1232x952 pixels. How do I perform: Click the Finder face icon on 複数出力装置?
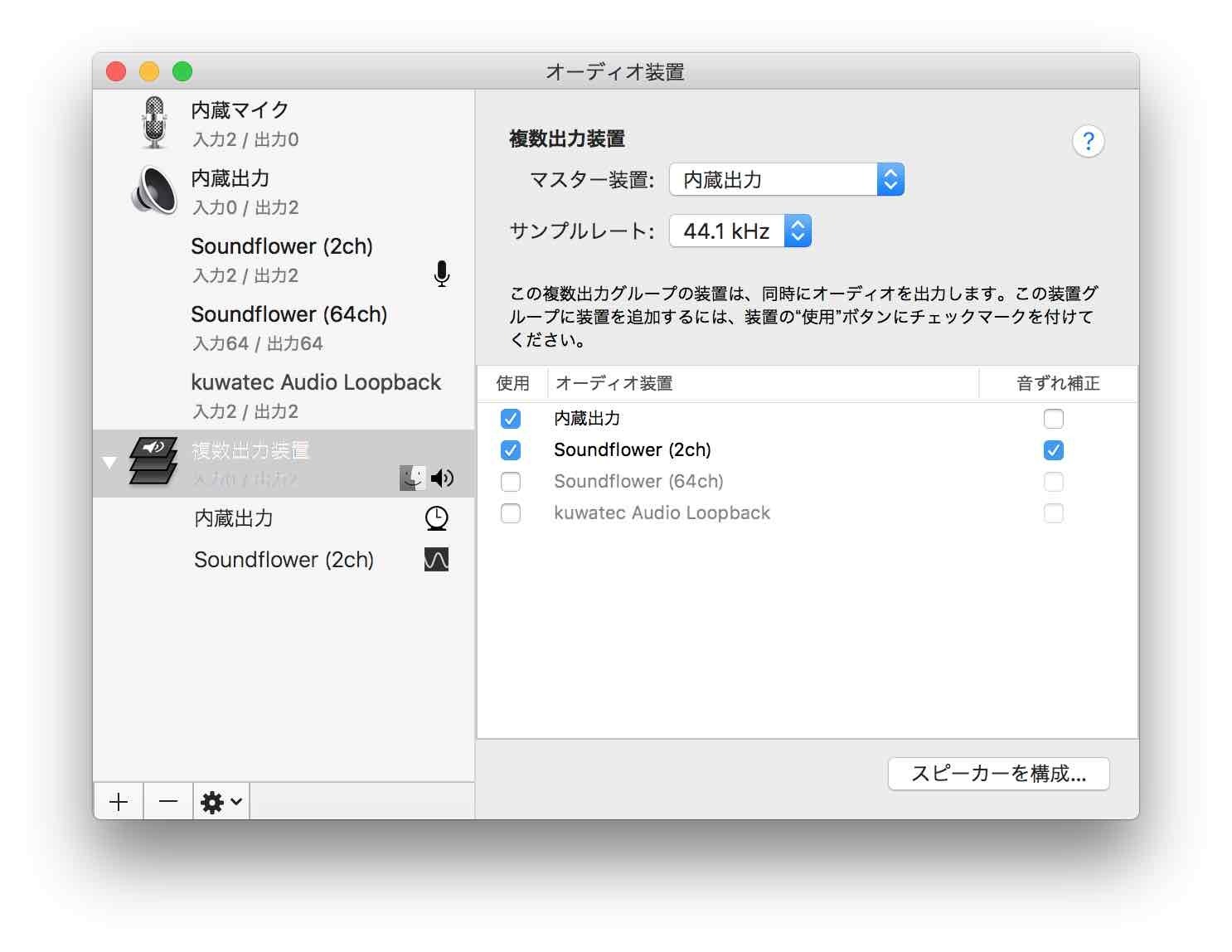[413, 478]
